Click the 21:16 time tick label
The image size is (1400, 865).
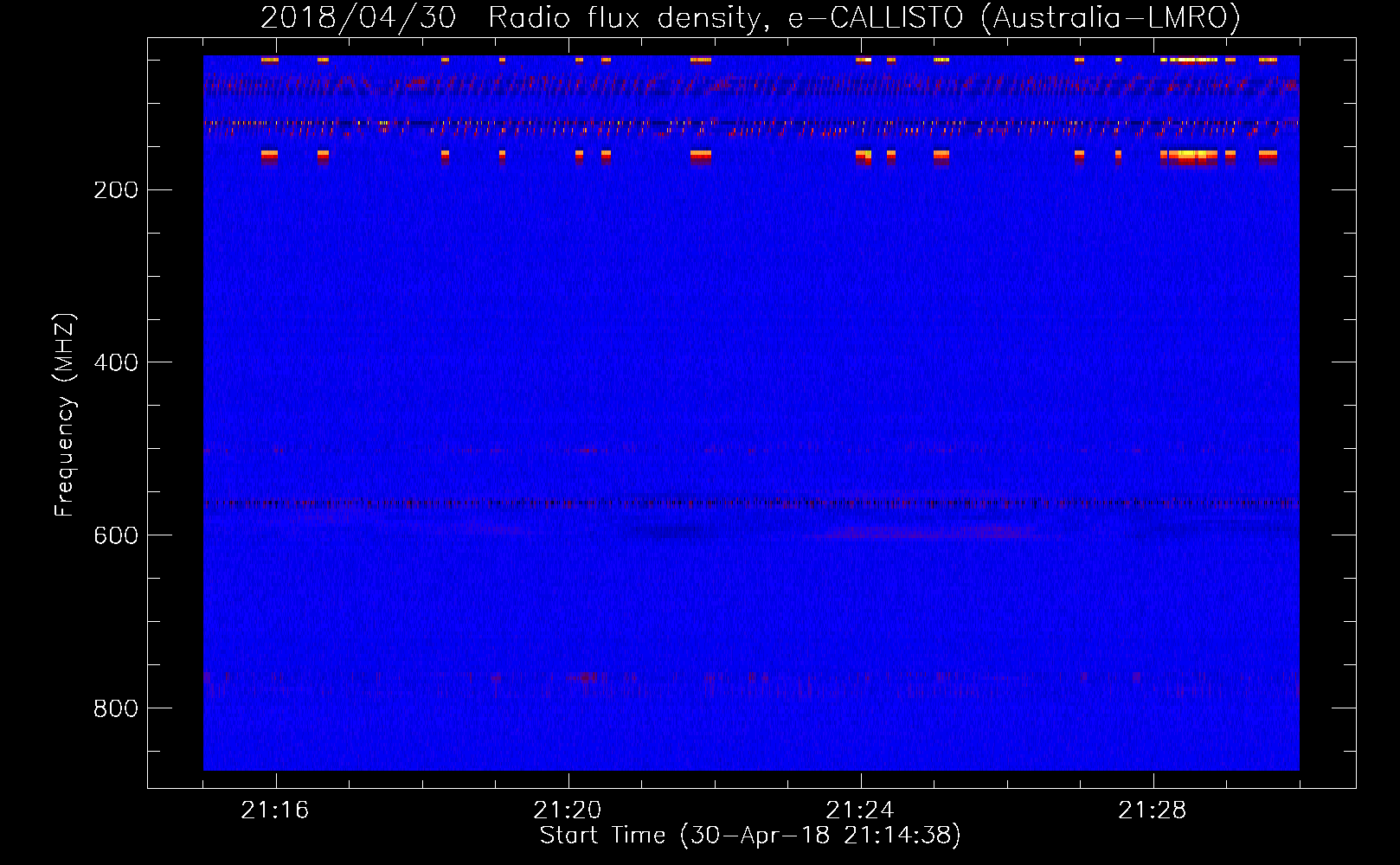coord(275,811)
